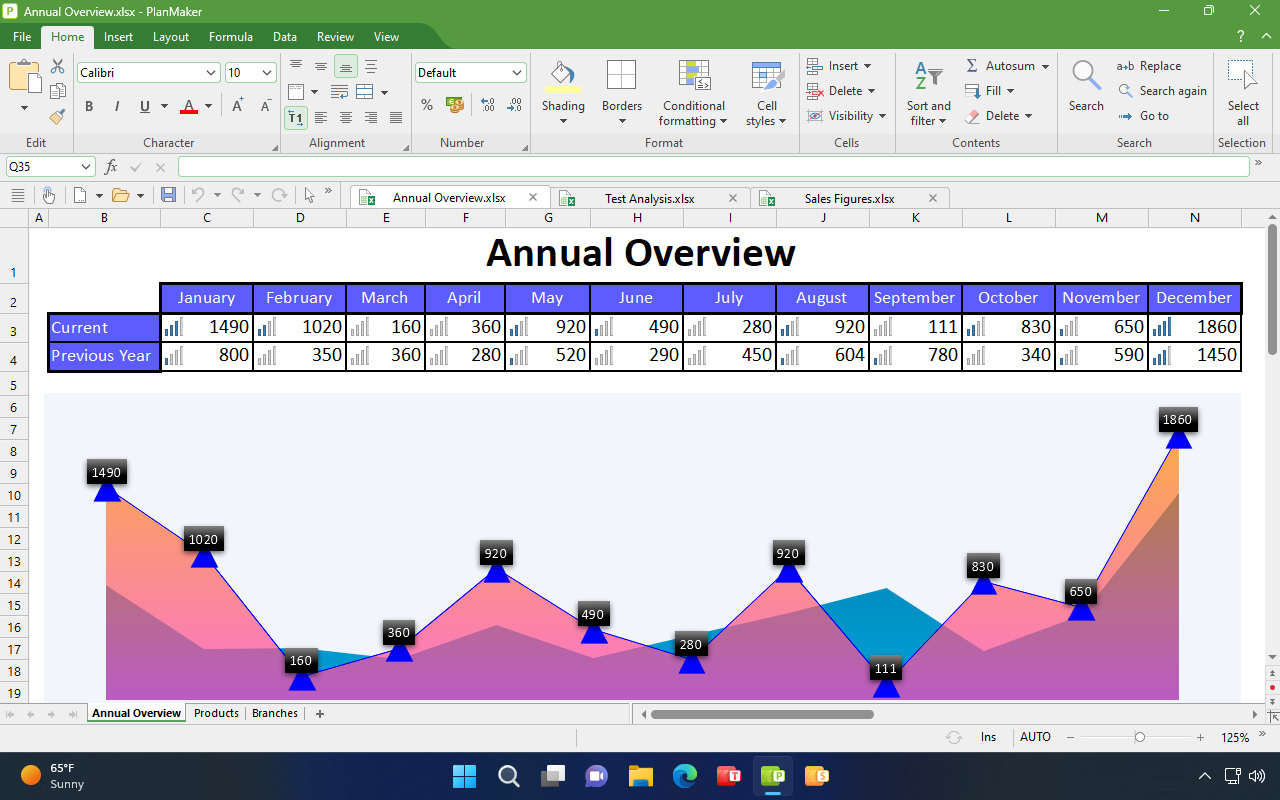This screenshot has height=800, width=1280.
Task: Toggle Underline formatting
Action: click(145, 106)
